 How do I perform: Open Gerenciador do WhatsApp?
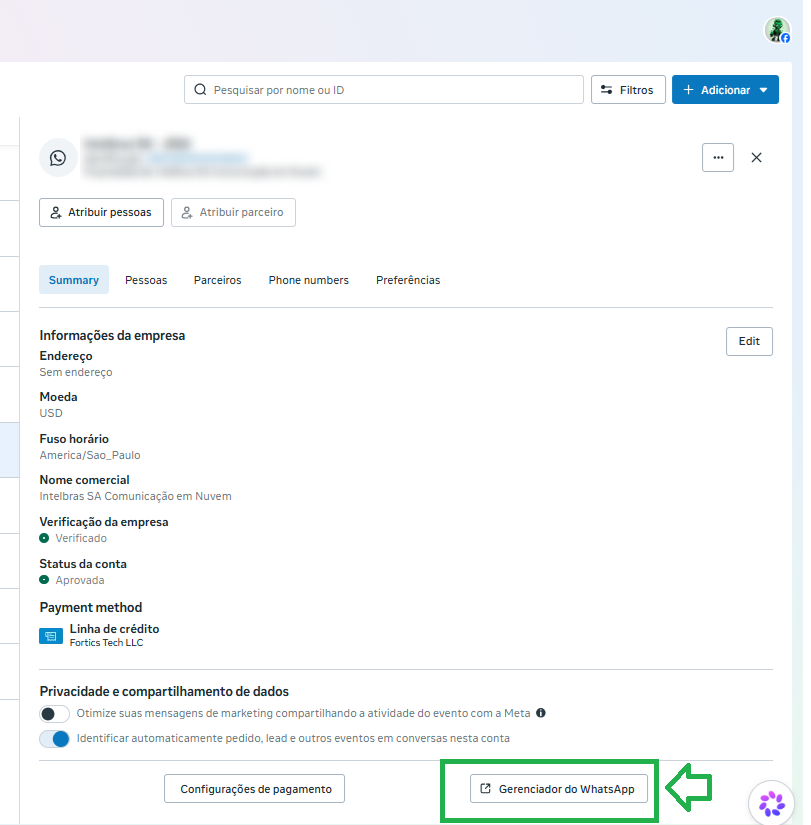coord(558,789)
